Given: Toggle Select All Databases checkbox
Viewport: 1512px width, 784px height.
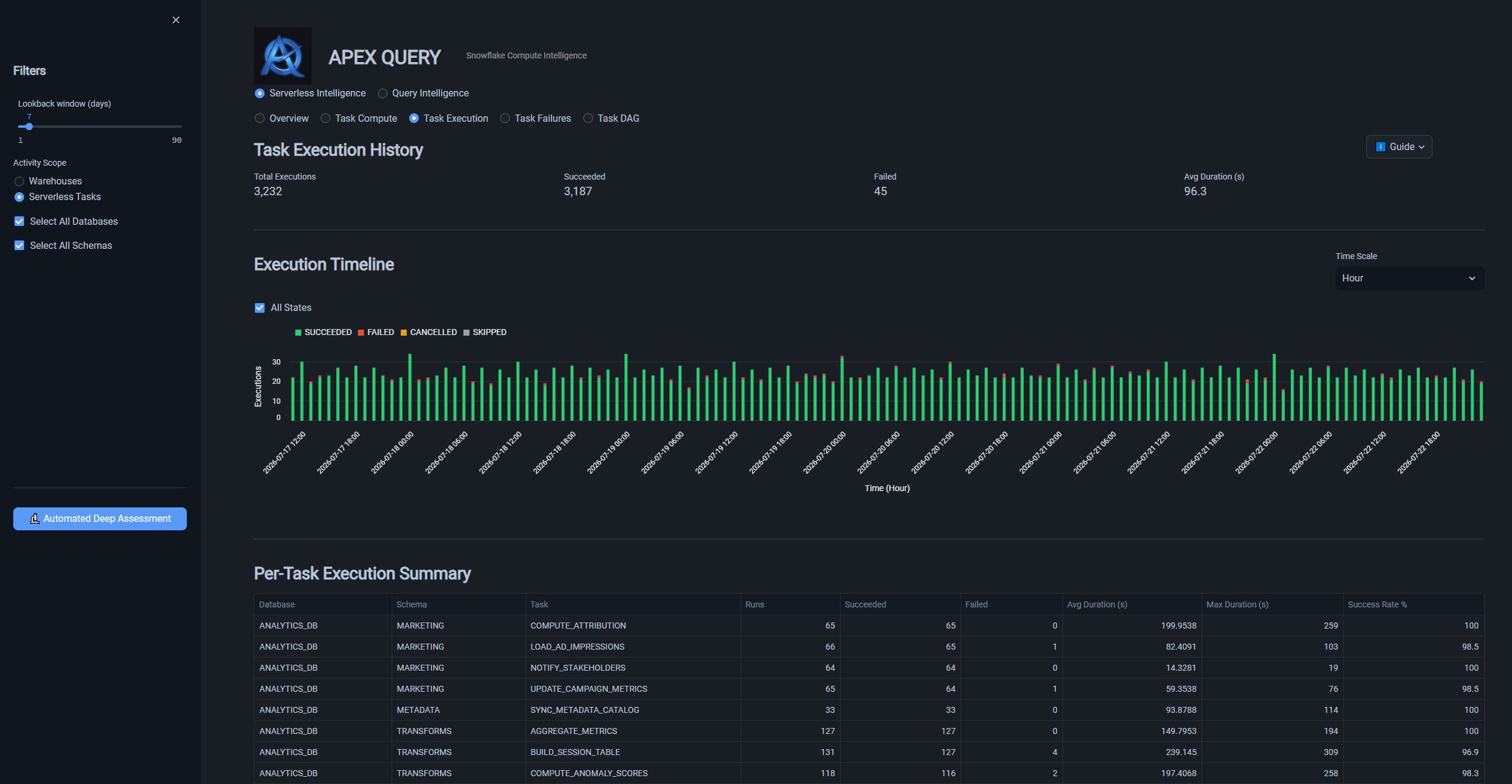Looking at the screenshot, I should pyautogui.click(x=19, y=222).
